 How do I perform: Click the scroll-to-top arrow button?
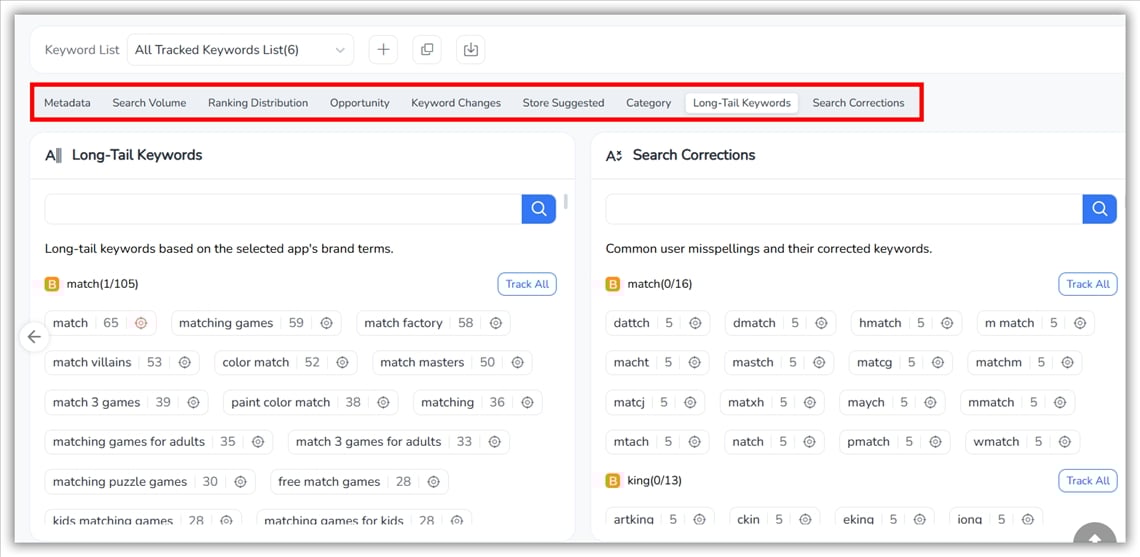[x=1094, y=537]
